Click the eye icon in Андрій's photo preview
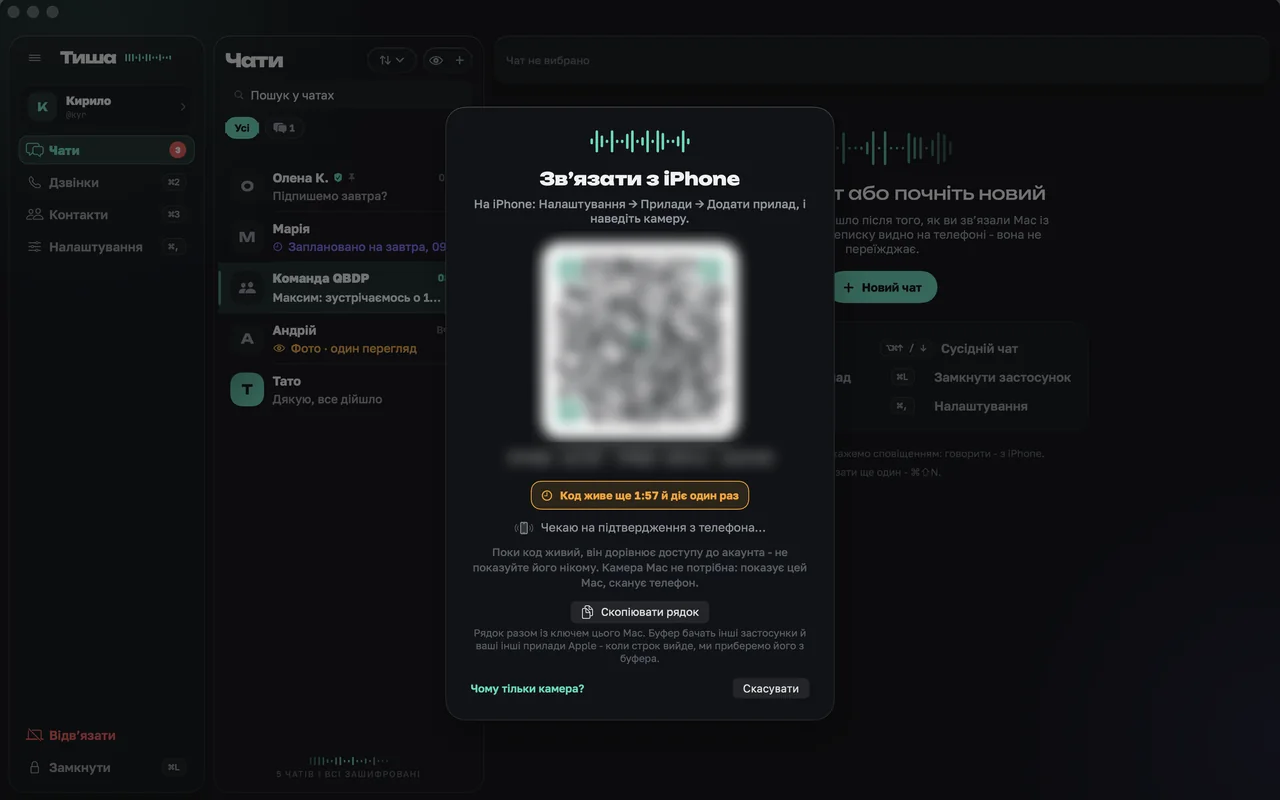Screen dimensions: 1280x800 point(279,348)
